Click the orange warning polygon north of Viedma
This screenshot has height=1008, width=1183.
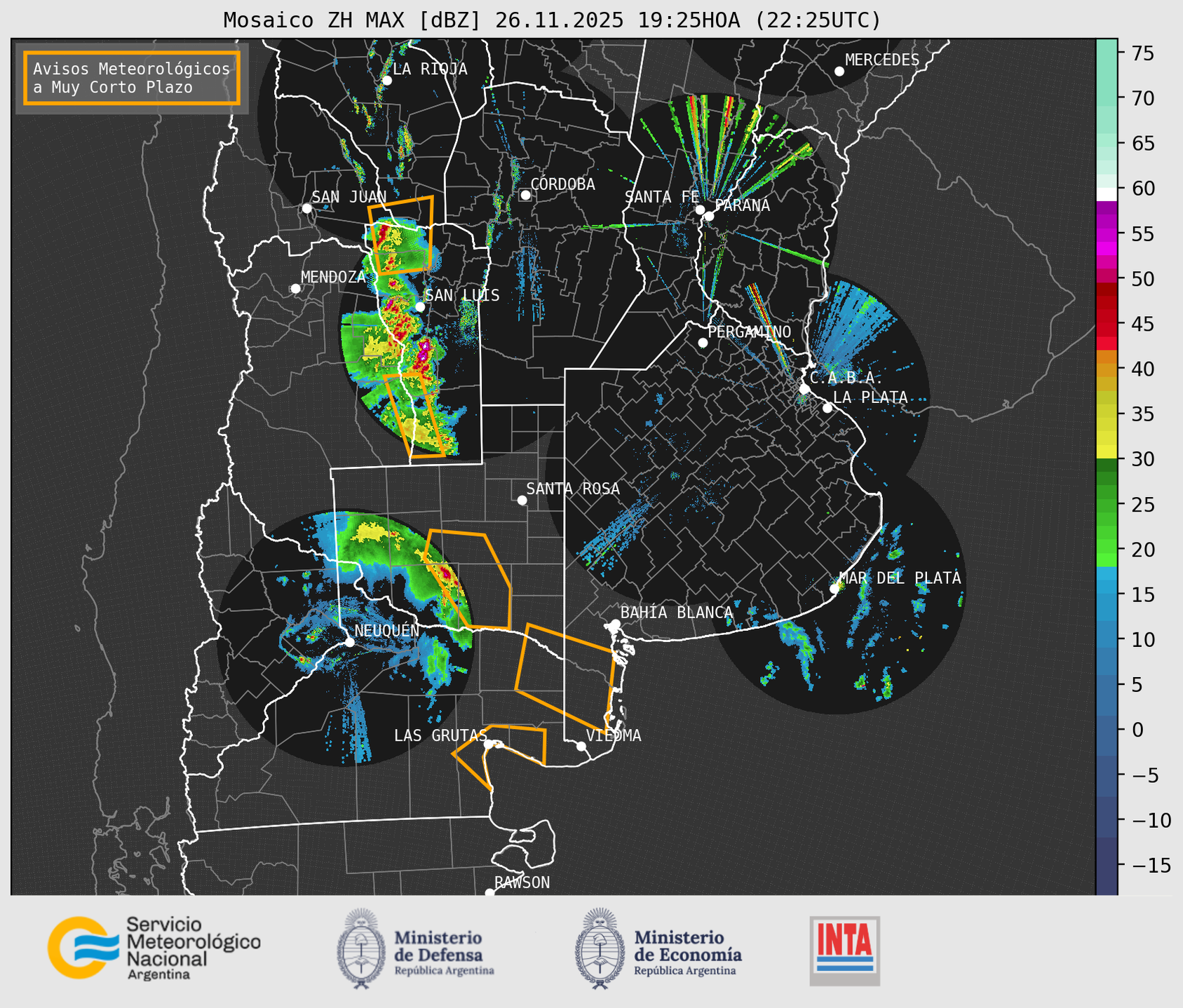[x=565, y=678]
